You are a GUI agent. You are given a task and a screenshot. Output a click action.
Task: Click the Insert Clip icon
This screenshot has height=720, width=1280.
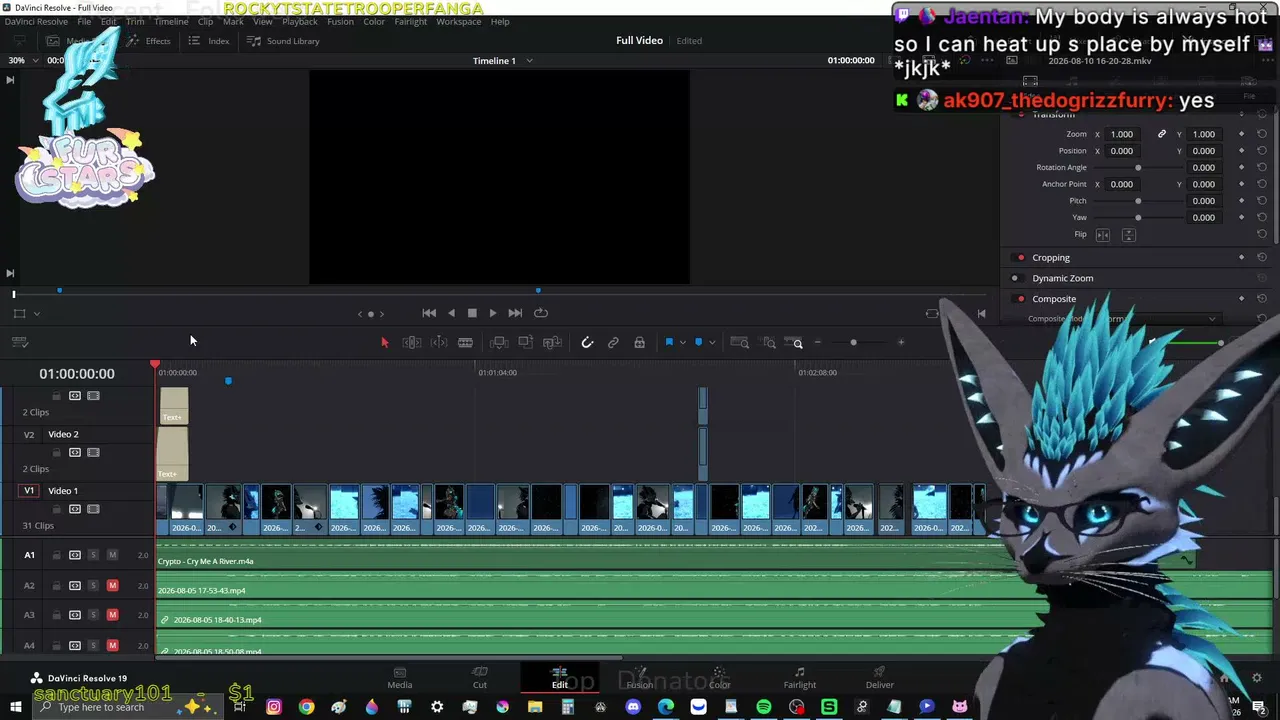click(x=499, y=342)
